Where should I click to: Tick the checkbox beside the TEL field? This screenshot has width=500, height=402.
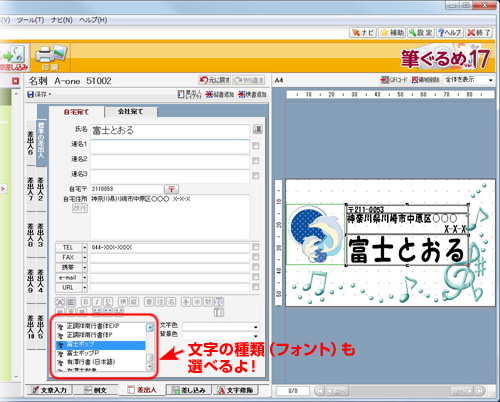tap(256, 247)
